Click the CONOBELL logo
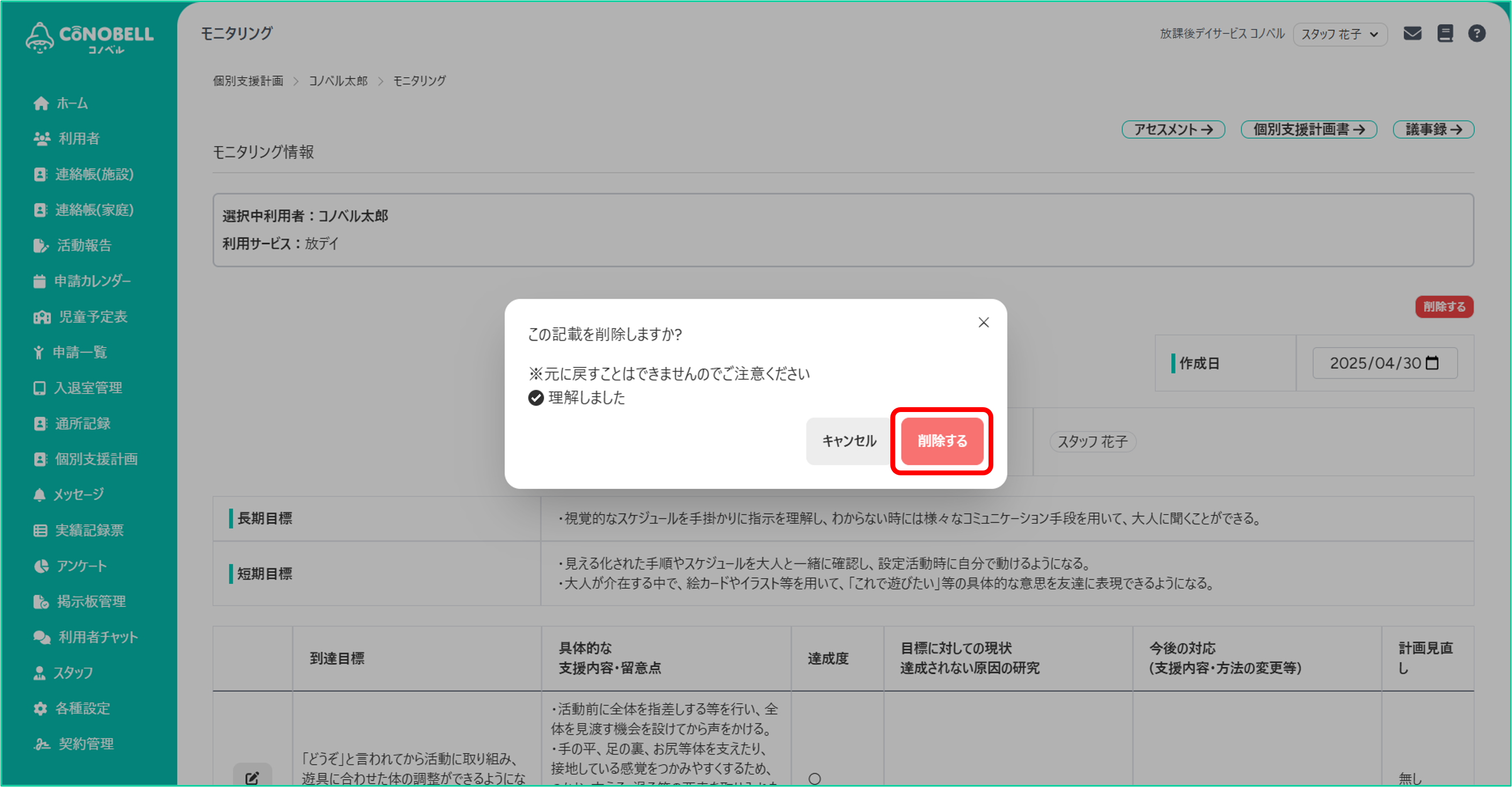The image size is (1512, 787). tap(90, 38)
